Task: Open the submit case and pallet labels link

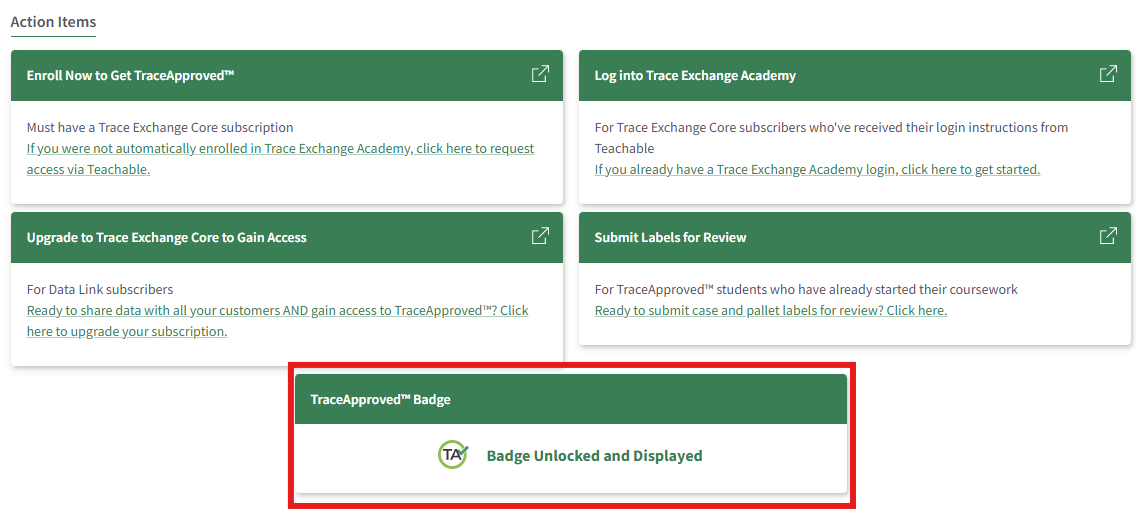Action: click(x=770, y=310)
